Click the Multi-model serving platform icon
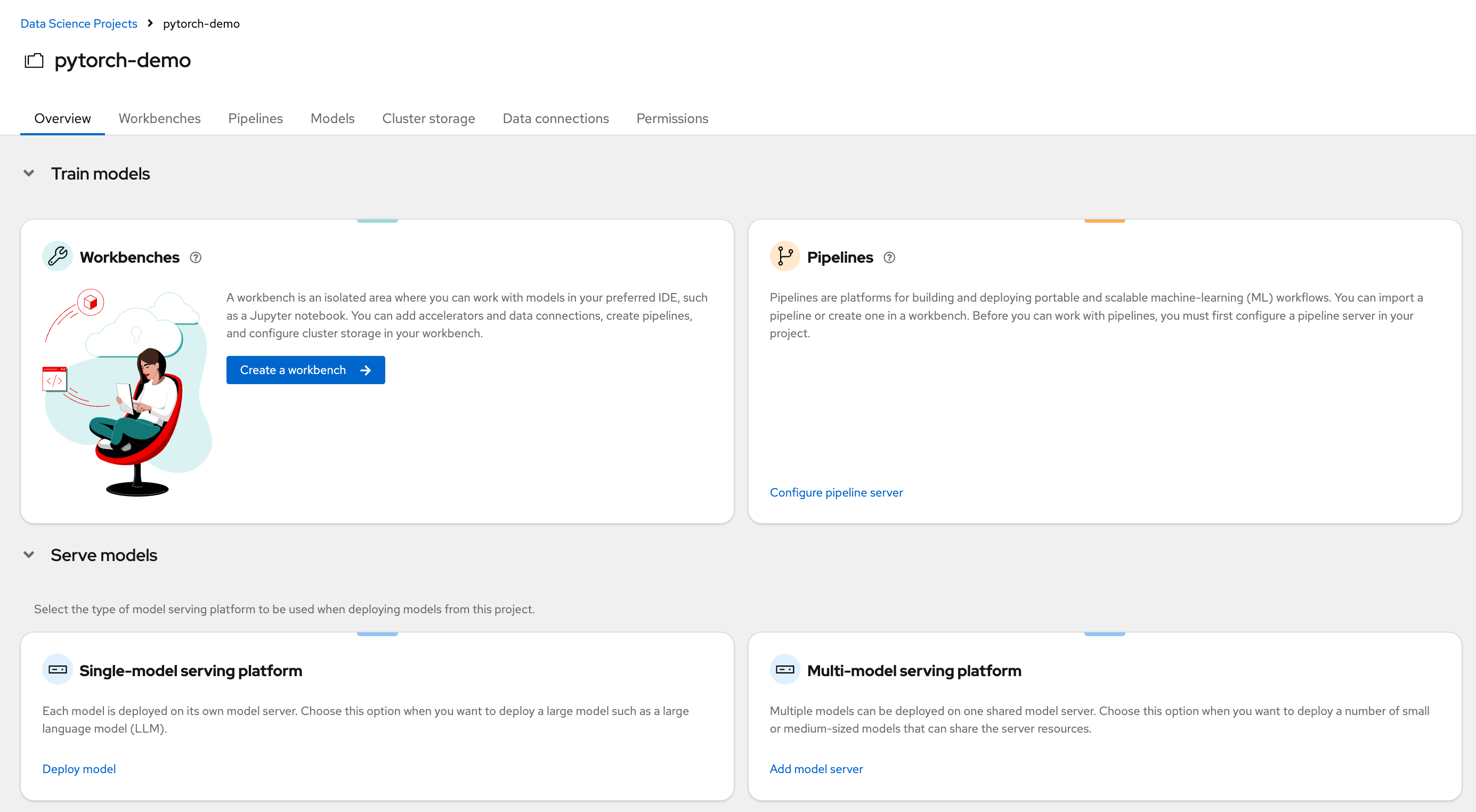 pyautogui.click(x=784, y=669)
